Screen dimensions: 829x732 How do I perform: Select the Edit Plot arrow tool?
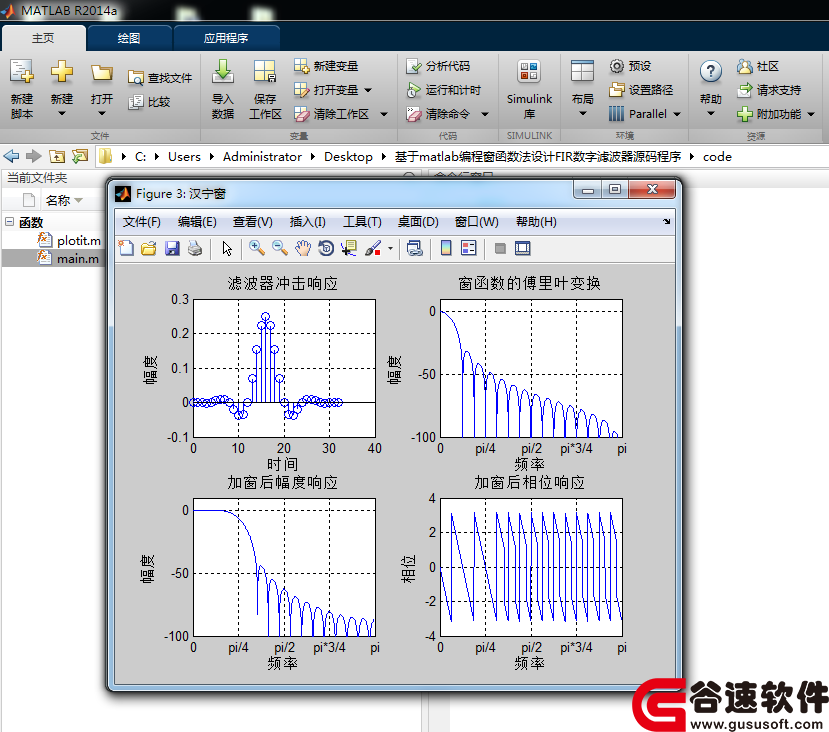pos(227,248)
